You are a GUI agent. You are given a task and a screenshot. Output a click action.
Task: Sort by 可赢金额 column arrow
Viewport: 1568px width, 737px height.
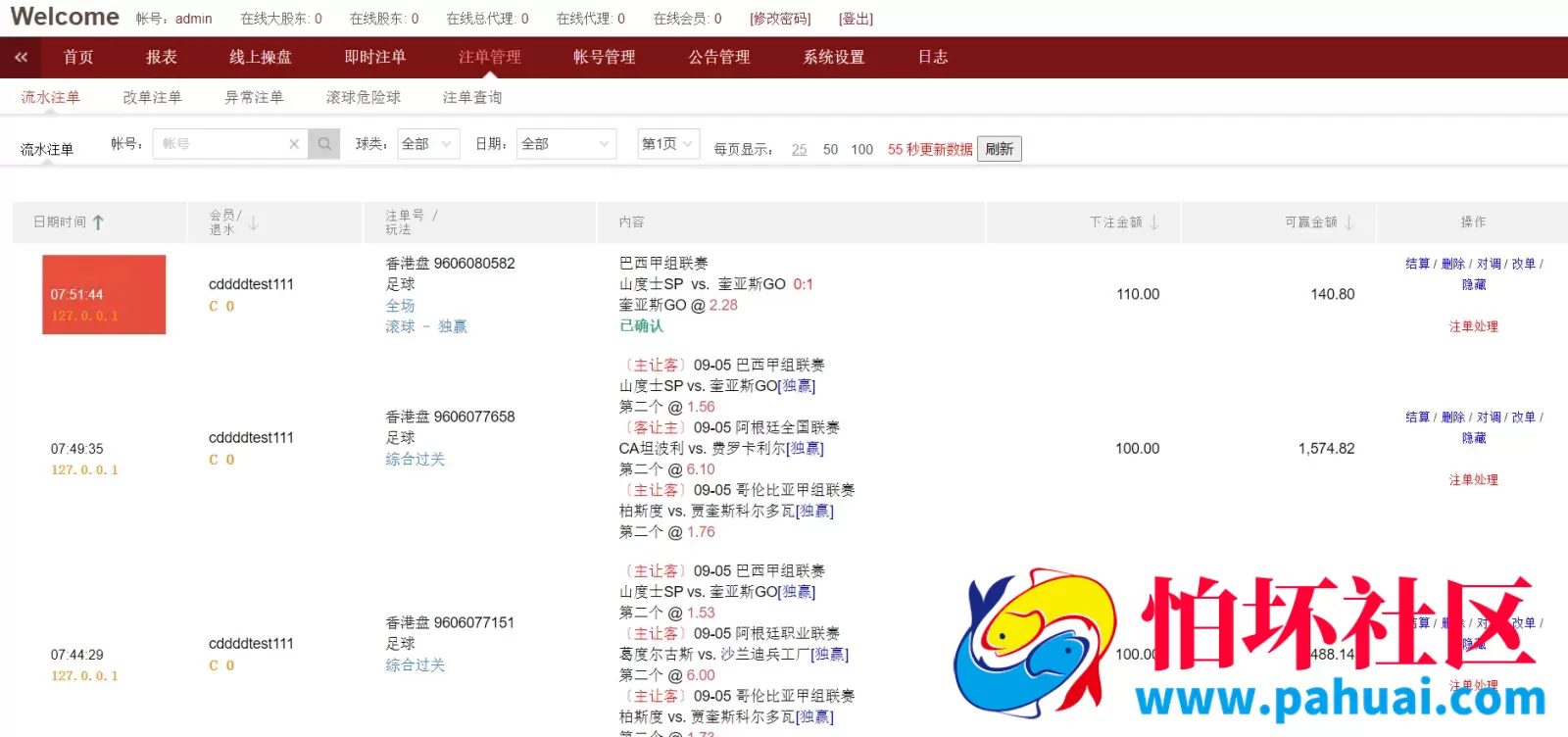tap(1348, 222)
